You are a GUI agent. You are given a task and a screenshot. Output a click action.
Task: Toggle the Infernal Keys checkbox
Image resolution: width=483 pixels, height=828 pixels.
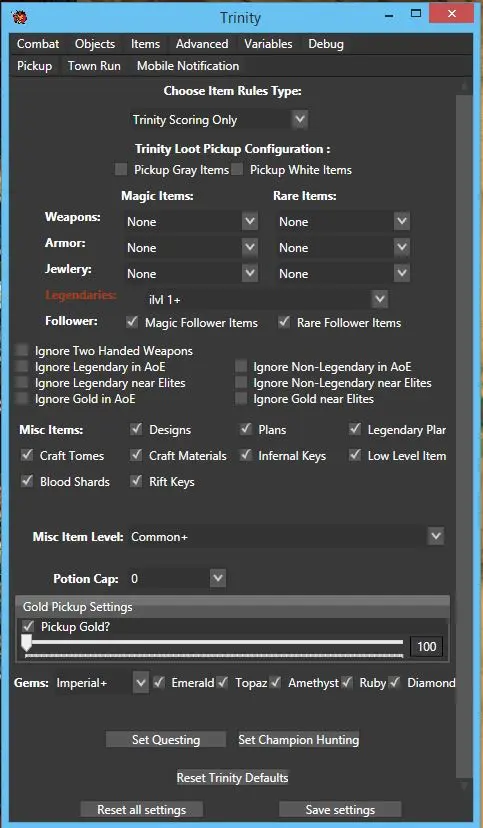coord(246,455)
